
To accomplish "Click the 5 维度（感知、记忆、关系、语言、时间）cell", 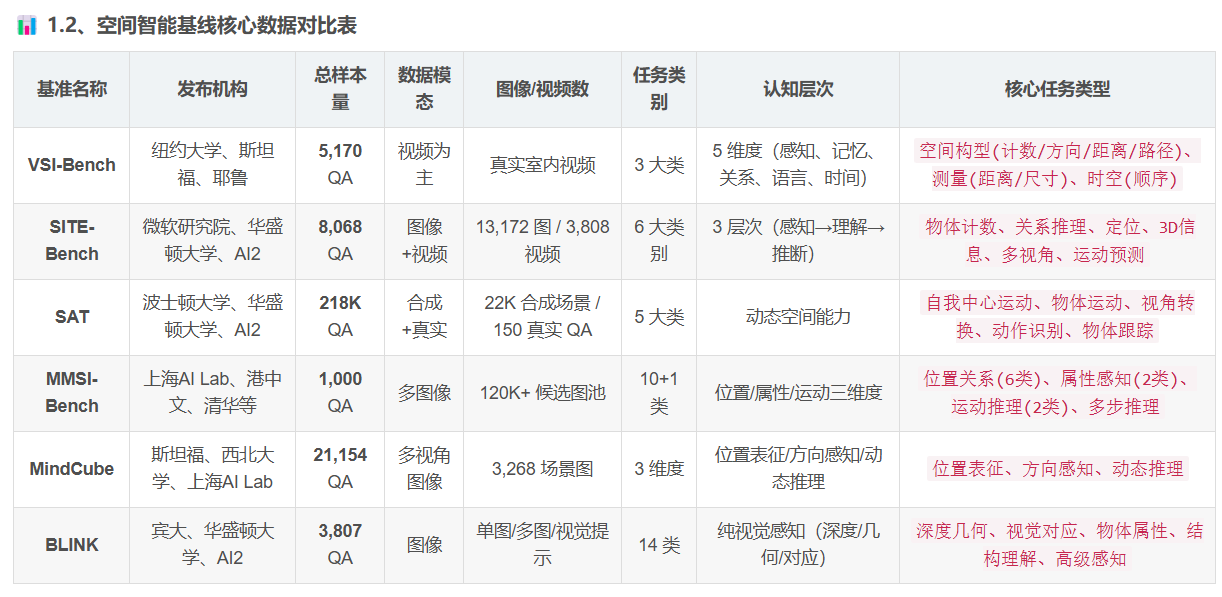I will click(798, 165).
